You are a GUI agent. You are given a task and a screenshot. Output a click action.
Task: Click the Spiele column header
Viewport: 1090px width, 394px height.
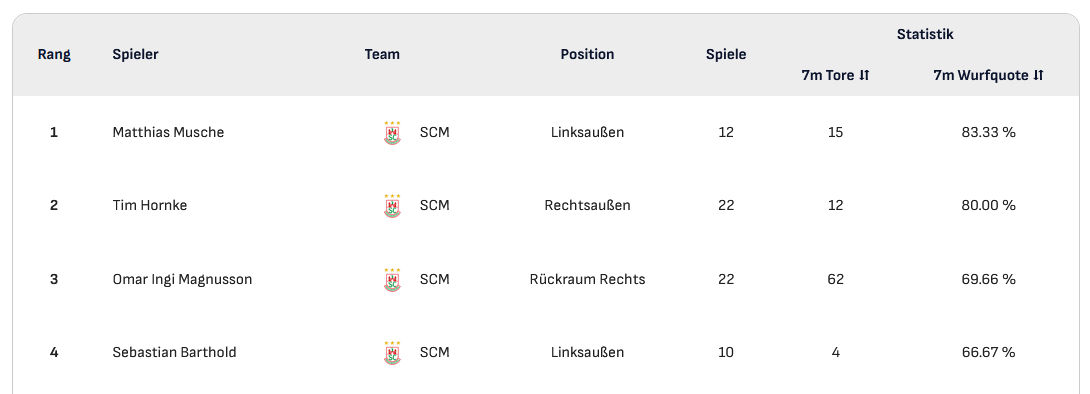(x=726, y=54)
